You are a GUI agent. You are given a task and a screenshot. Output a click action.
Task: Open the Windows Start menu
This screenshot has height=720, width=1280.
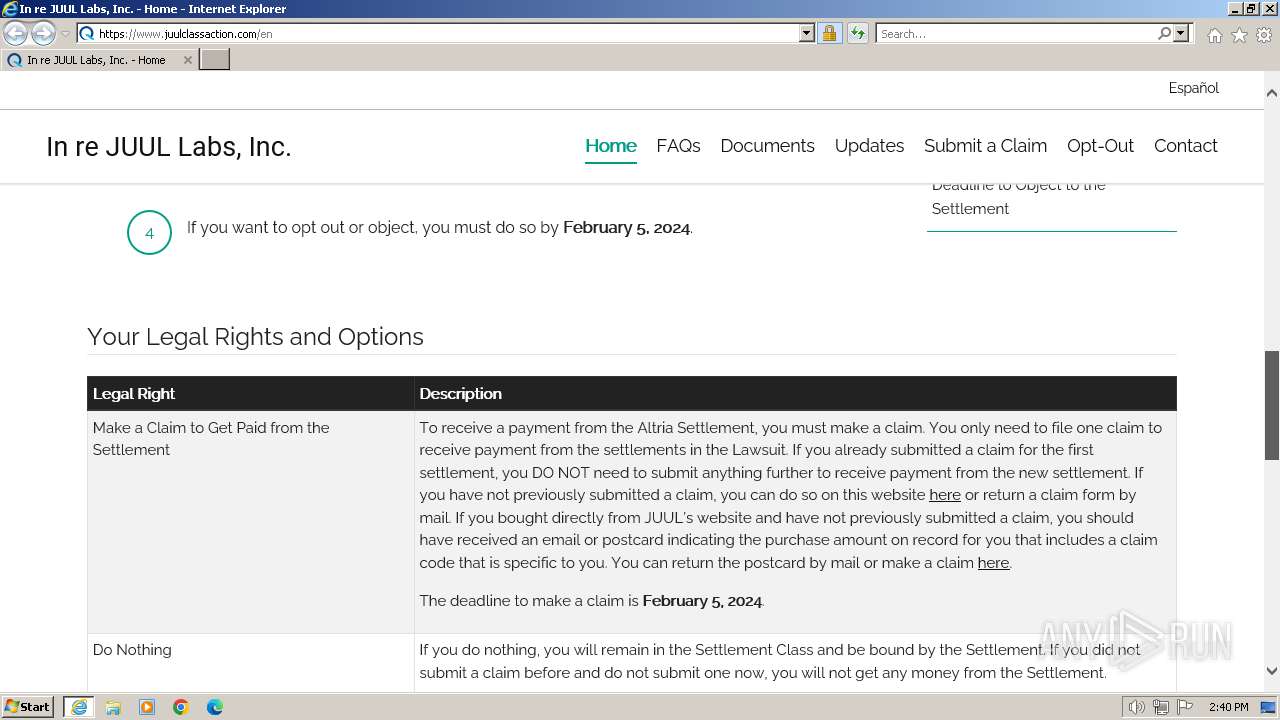[x=28, y=707]
